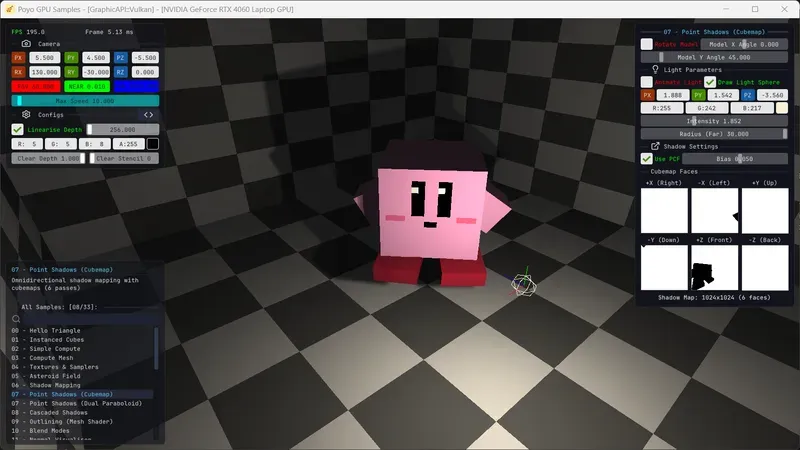Click the red FOV slider
Viewport: 800px width, 450px height.
(x=36, y=86)
